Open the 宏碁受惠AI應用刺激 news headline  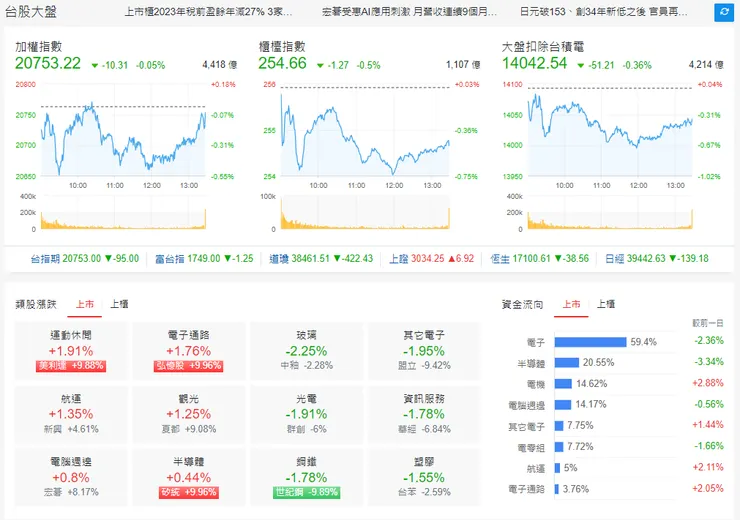click(409, 13)
